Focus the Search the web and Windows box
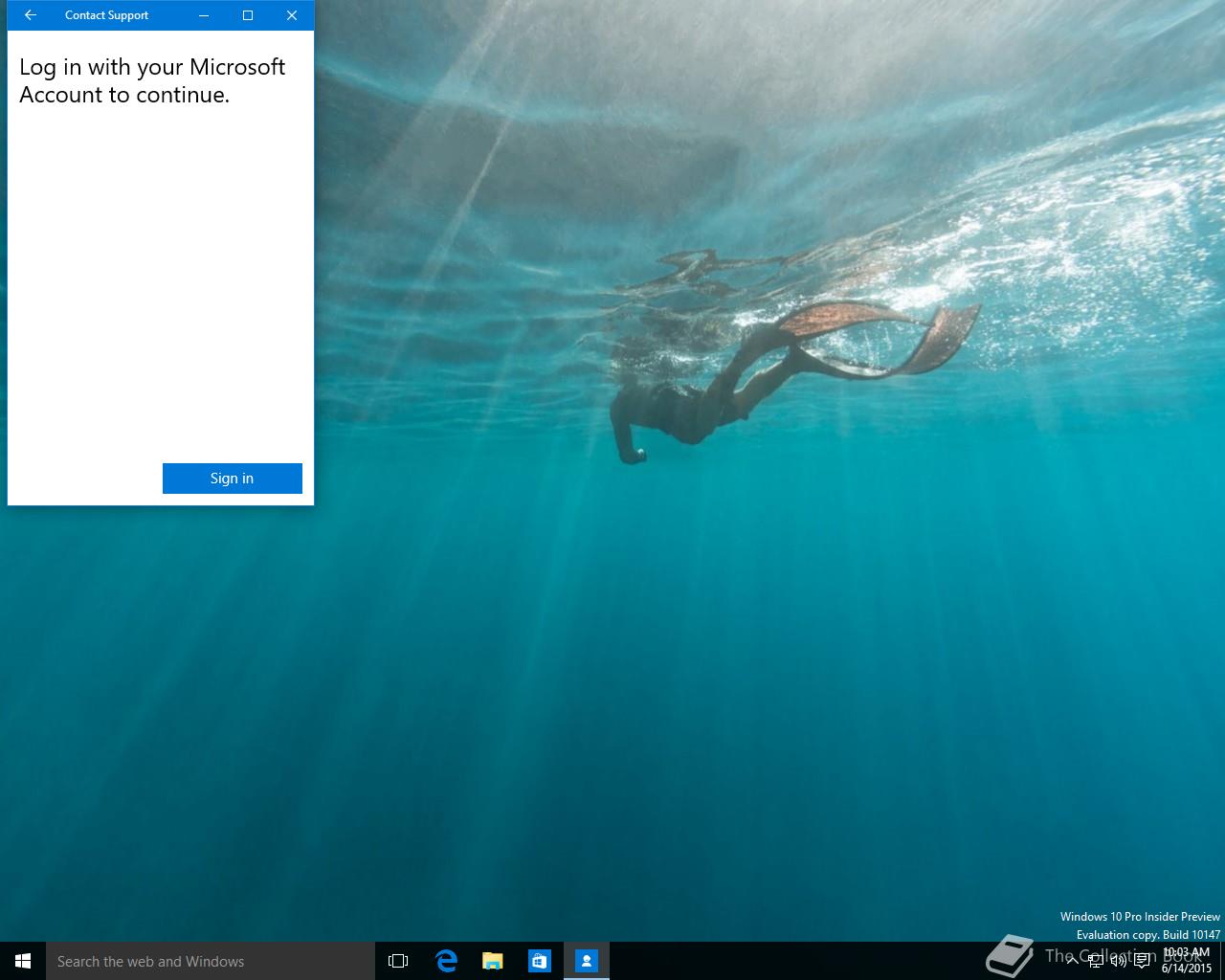Image resolution: width=1225 pixels, height=980 pixels. pyautogui.click(x=211, y=961)
